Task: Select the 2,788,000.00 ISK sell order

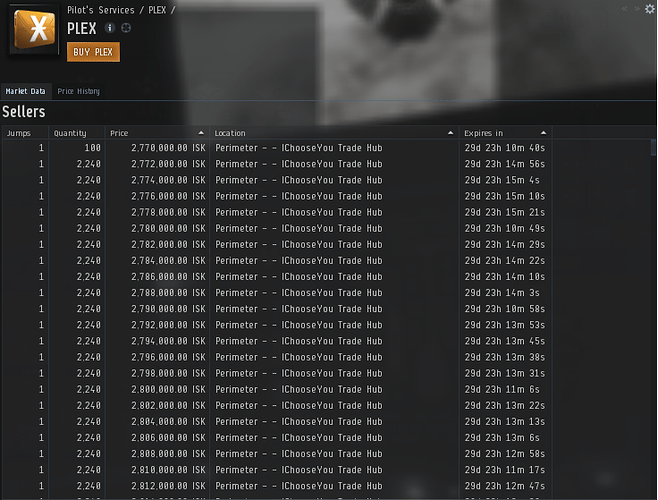Action: pyautogui.click(x=326, y=293)
